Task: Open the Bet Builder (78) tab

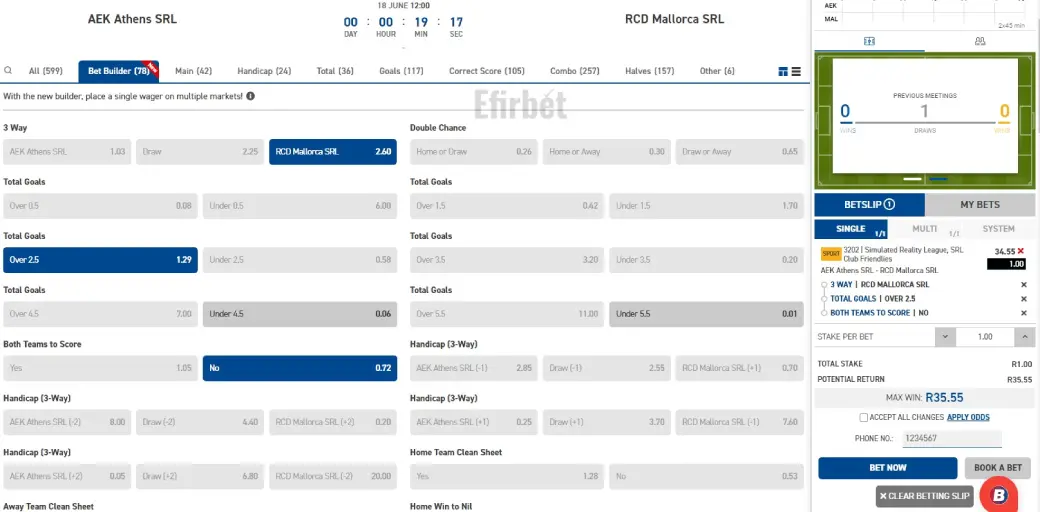Action: coord(119,71)
